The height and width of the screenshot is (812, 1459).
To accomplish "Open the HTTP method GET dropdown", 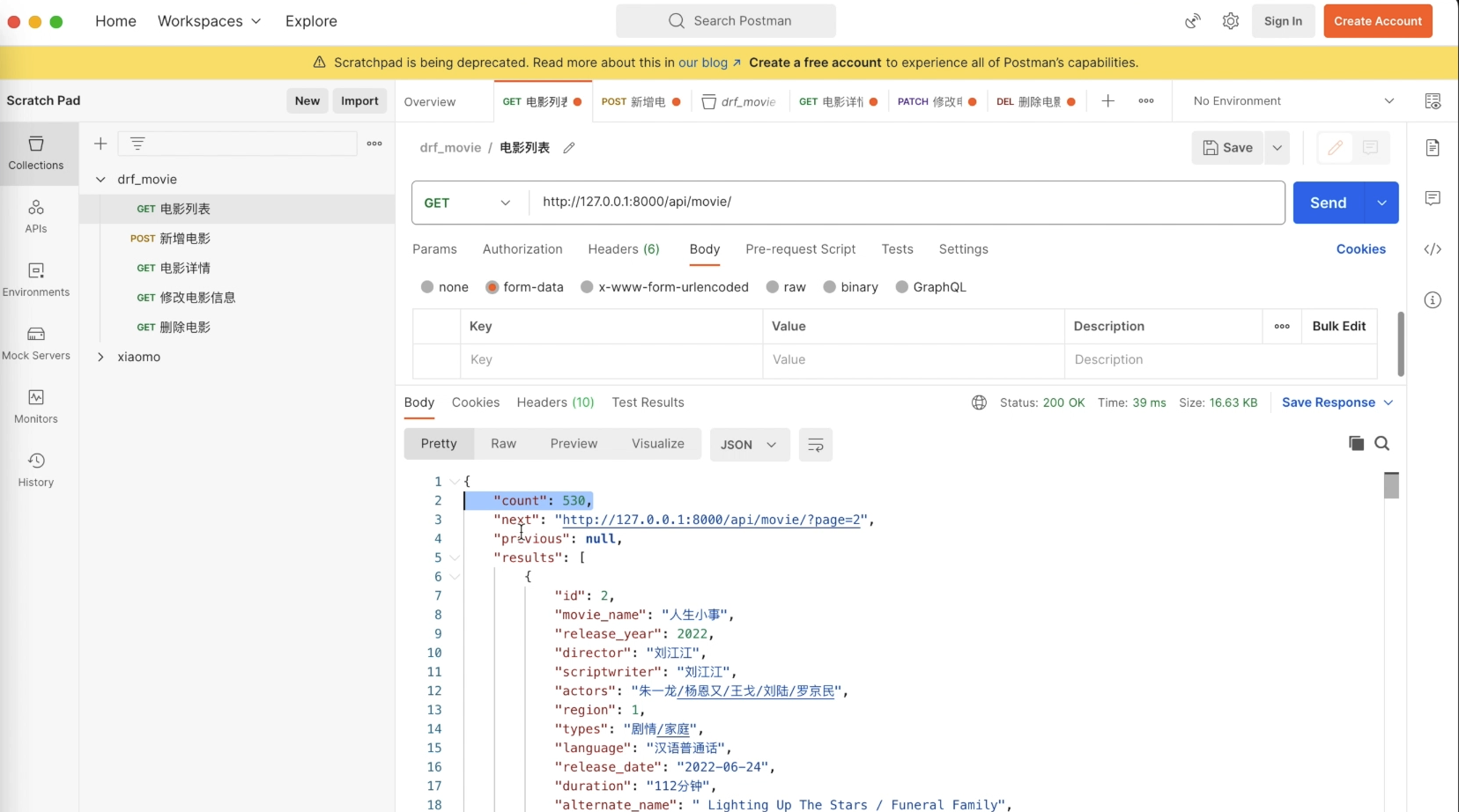I will pyautogui.click(x=469, y=203).
